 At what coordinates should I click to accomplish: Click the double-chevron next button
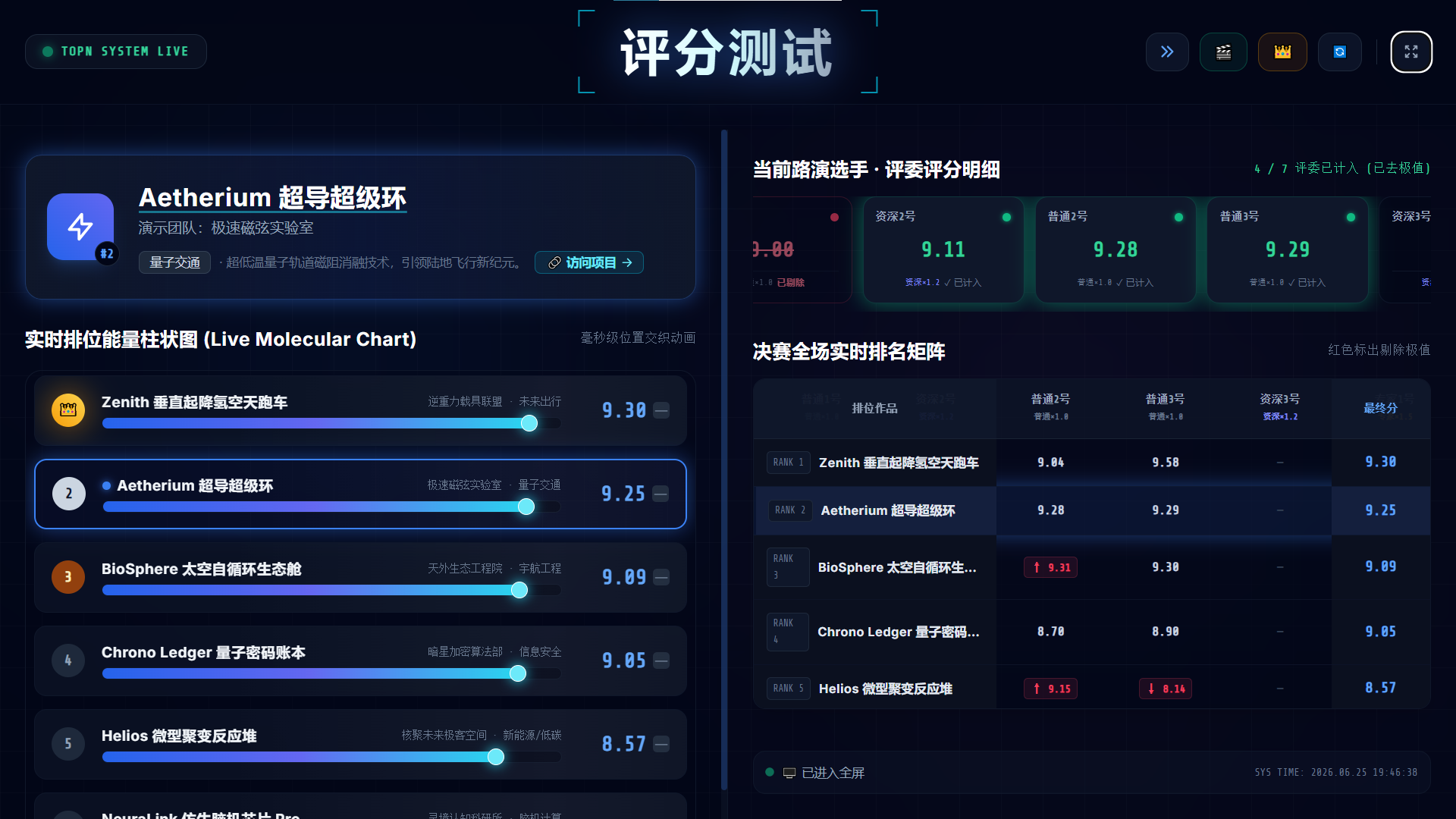(x=1167, y=52)
